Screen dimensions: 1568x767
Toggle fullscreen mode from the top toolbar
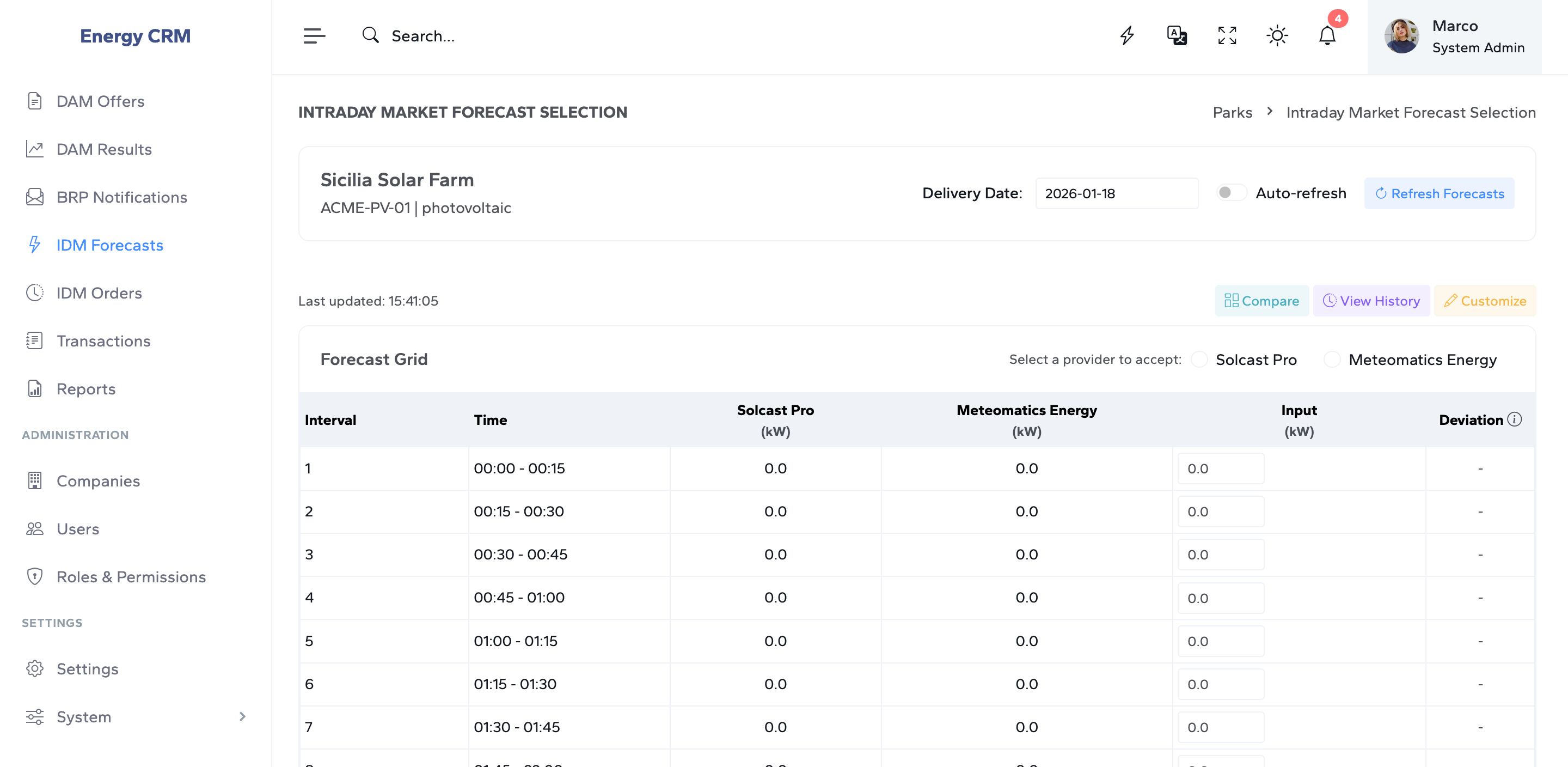tap(1227, 35)
